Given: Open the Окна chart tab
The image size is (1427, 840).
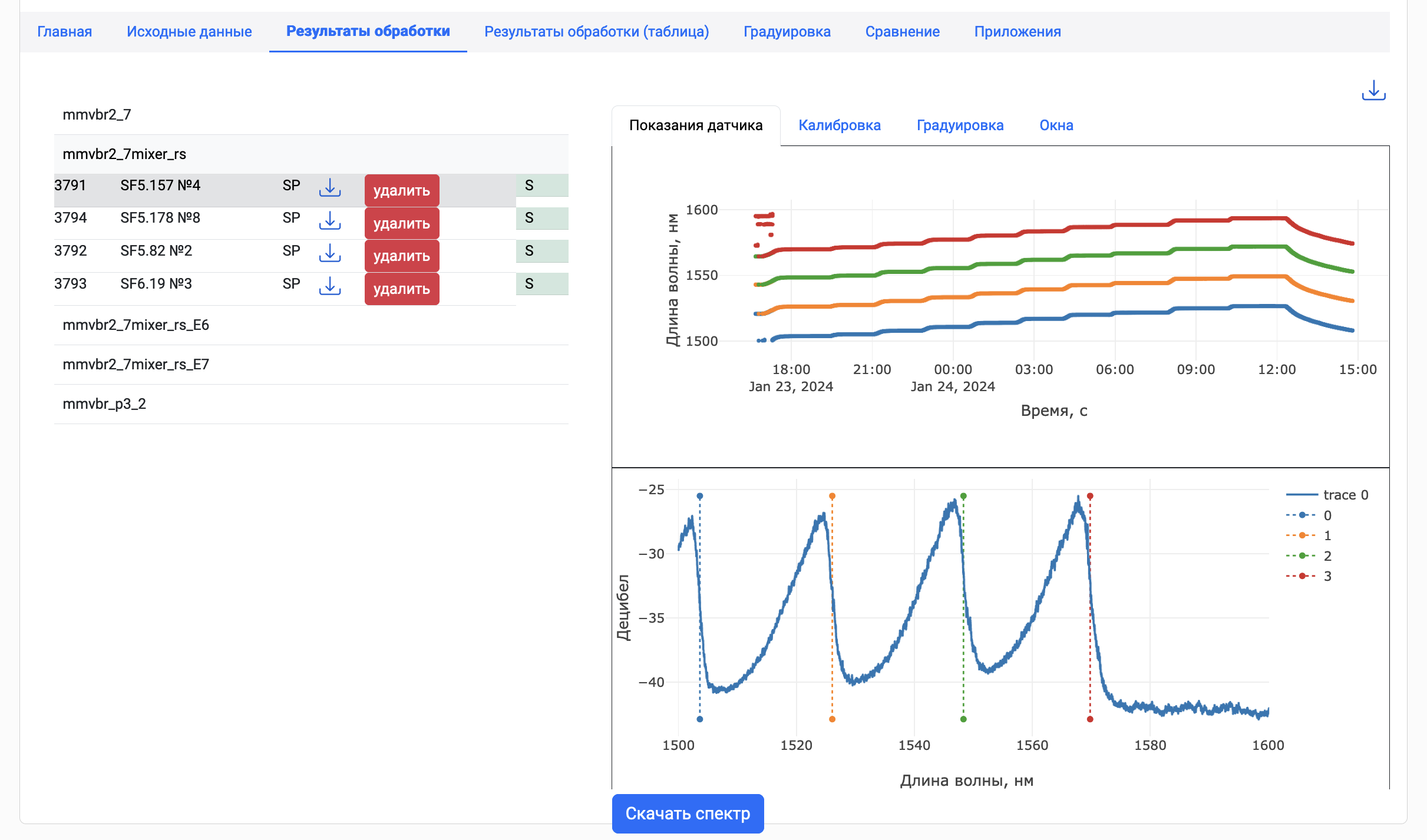Looking at the screenshot, I should point(1056,125).
